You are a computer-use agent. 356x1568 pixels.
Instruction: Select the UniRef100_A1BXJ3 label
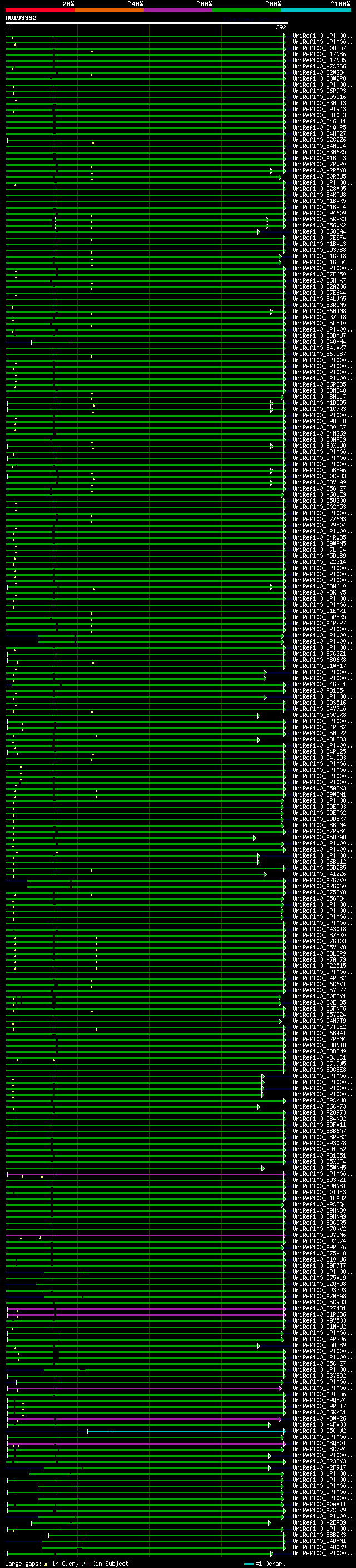click(319, 157)
